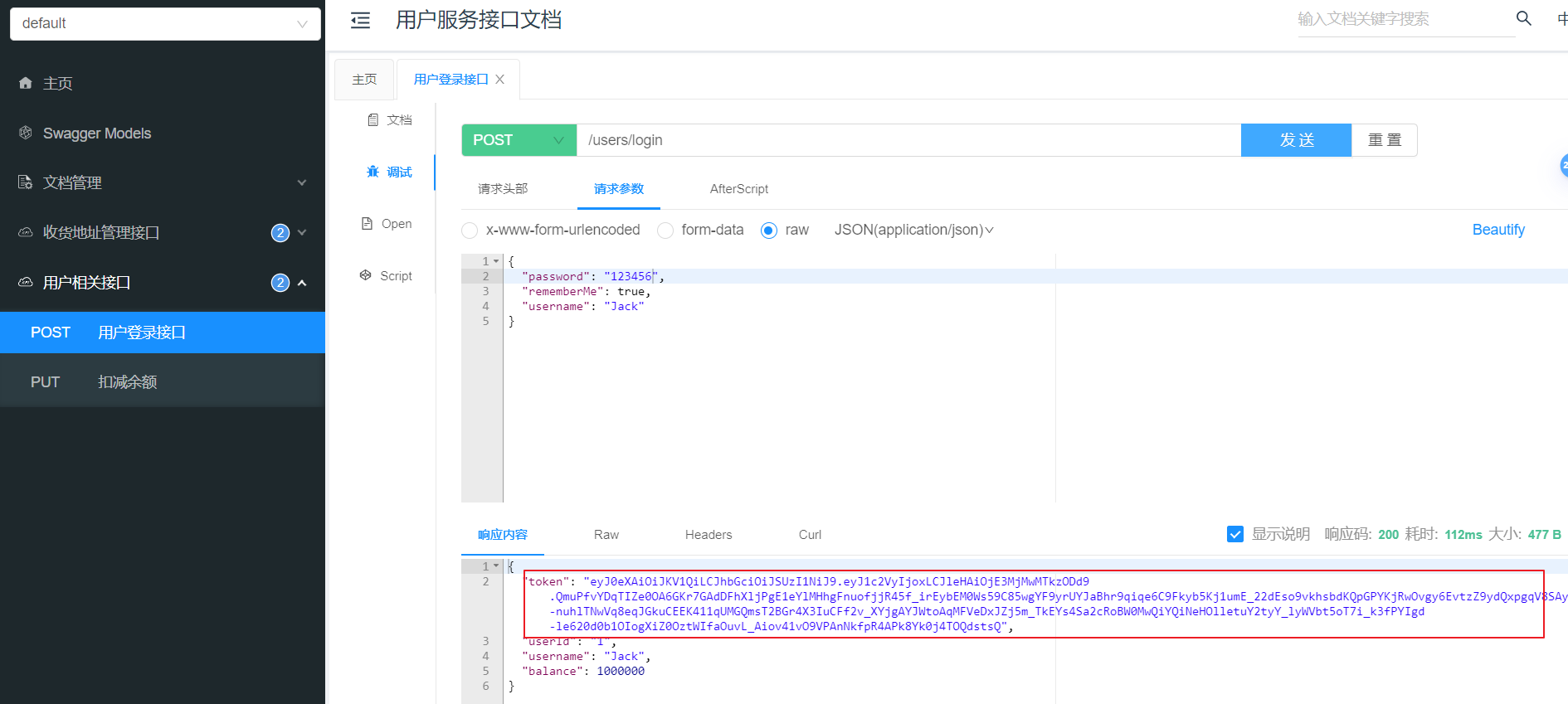Click the home icon beside 主页
Image resolution: width=1568 pixels, height=704 pixels.
click(x=26, y=83)
